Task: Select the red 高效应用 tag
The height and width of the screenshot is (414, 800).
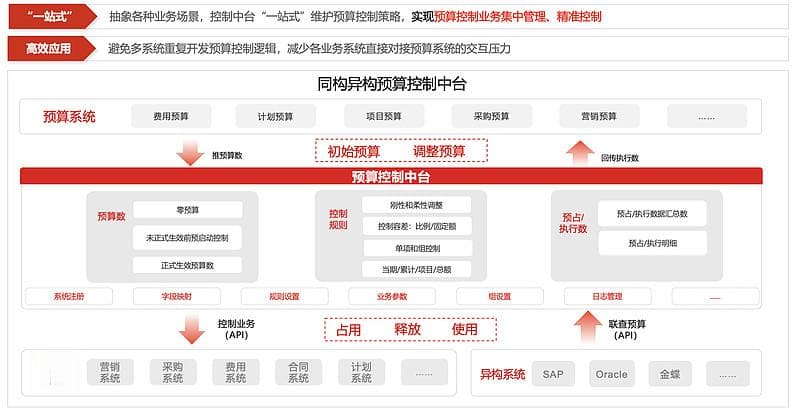Action: 52,48
